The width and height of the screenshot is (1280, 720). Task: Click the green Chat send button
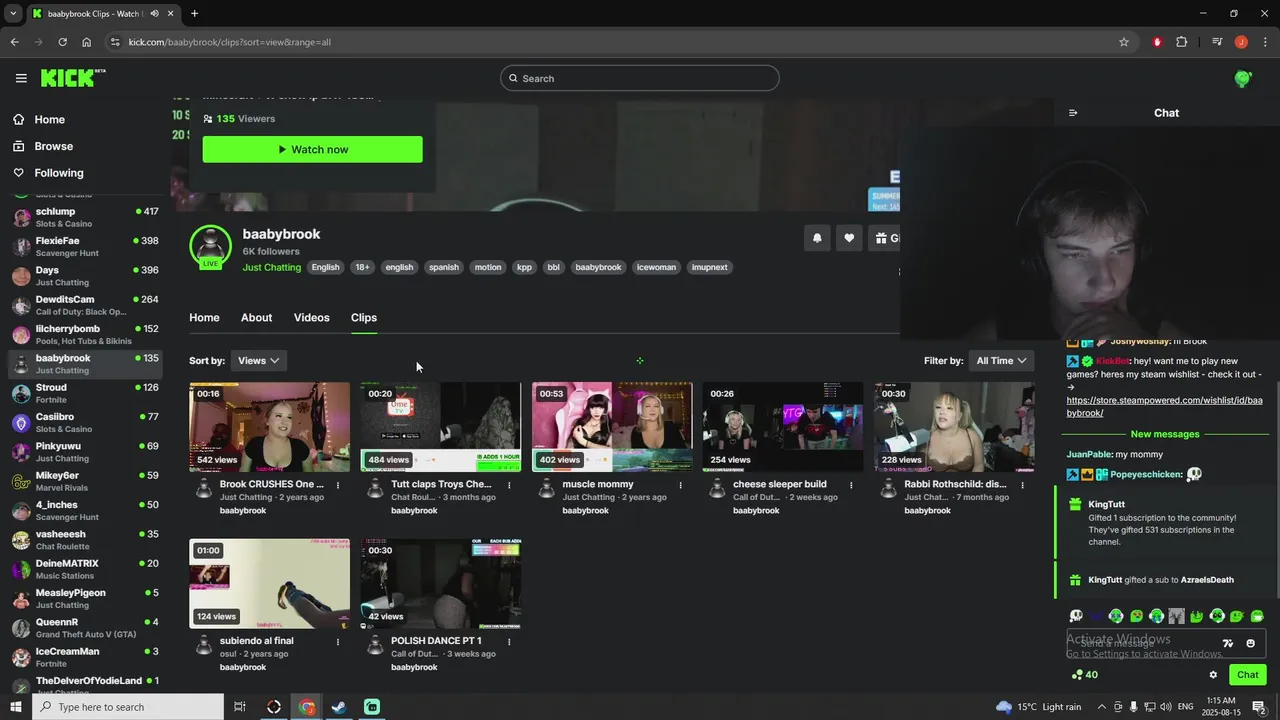coord(1248,675)
